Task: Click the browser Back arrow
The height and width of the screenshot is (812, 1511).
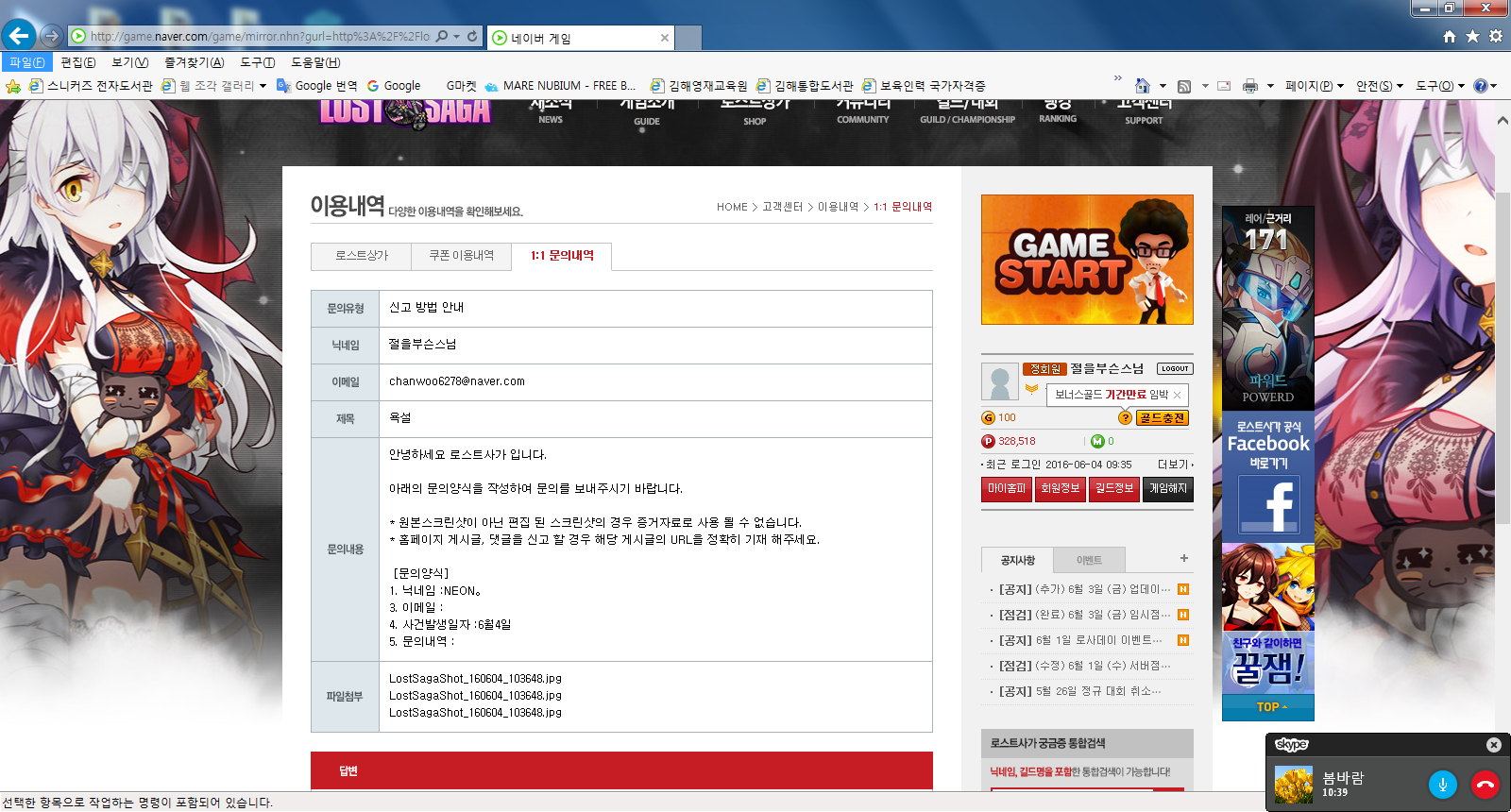Action: pyautogui.click(x=19, y=36)
